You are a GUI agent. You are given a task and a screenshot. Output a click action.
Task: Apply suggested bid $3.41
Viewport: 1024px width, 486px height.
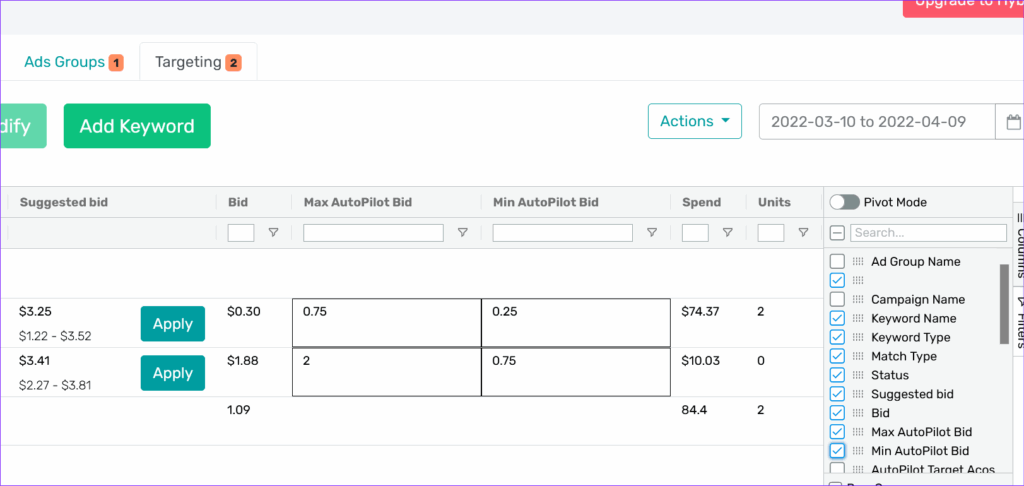[172, 373]
